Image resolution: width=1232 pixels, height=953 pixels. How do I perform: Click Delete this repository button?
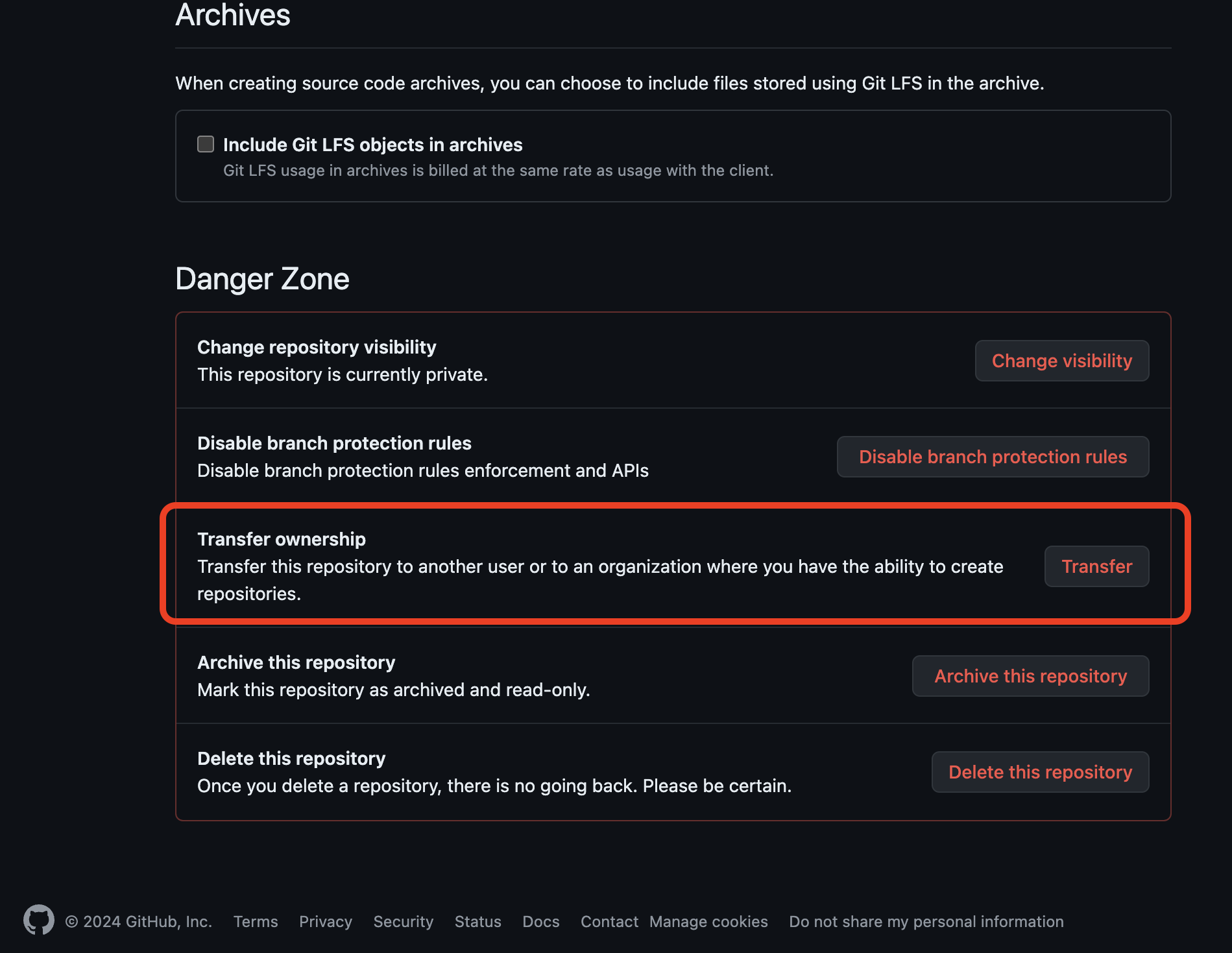(x=1040, y=772)
